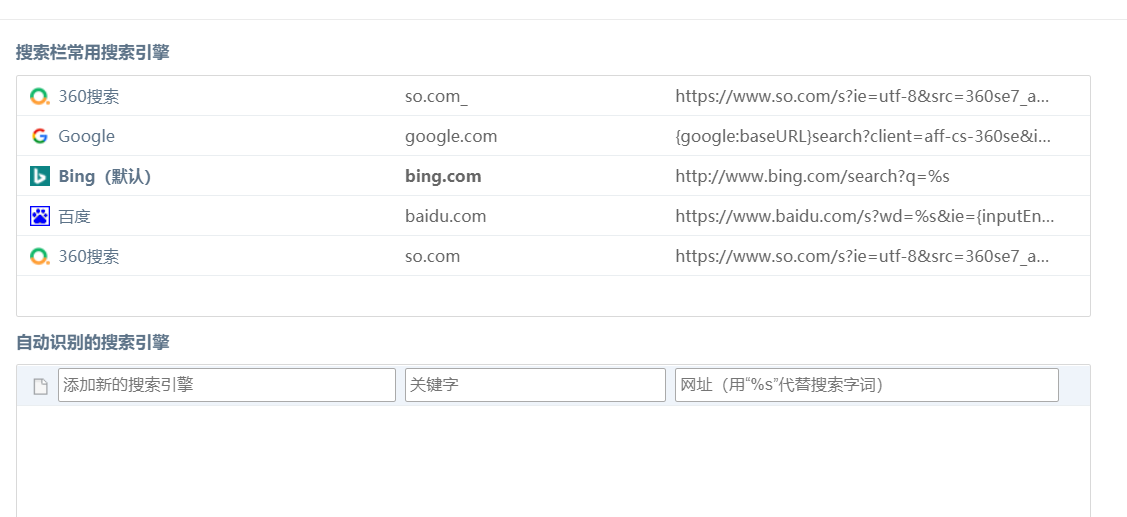
Task: Click the bing.com/search?q=%s URL cell
Action: coord(812,176)
